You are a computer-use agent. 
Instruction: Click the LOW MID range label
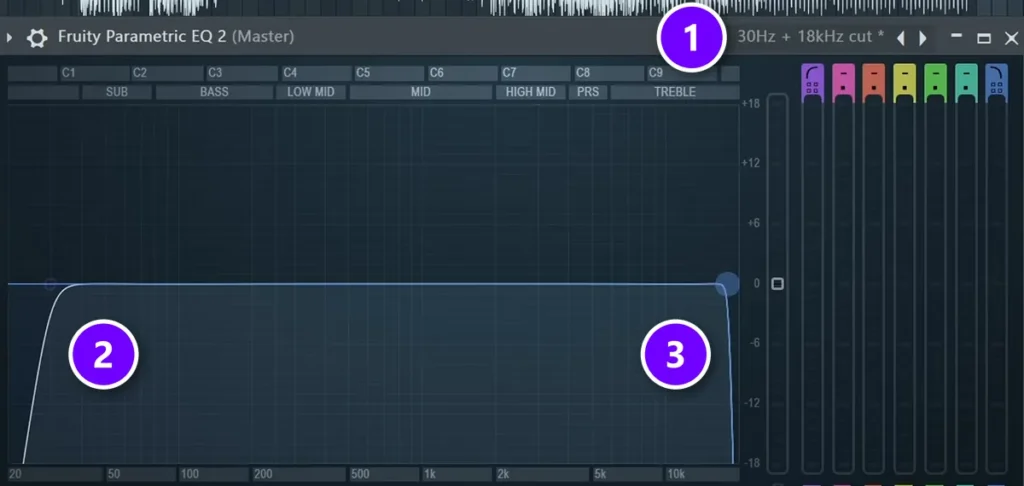(x=311, y=92)
